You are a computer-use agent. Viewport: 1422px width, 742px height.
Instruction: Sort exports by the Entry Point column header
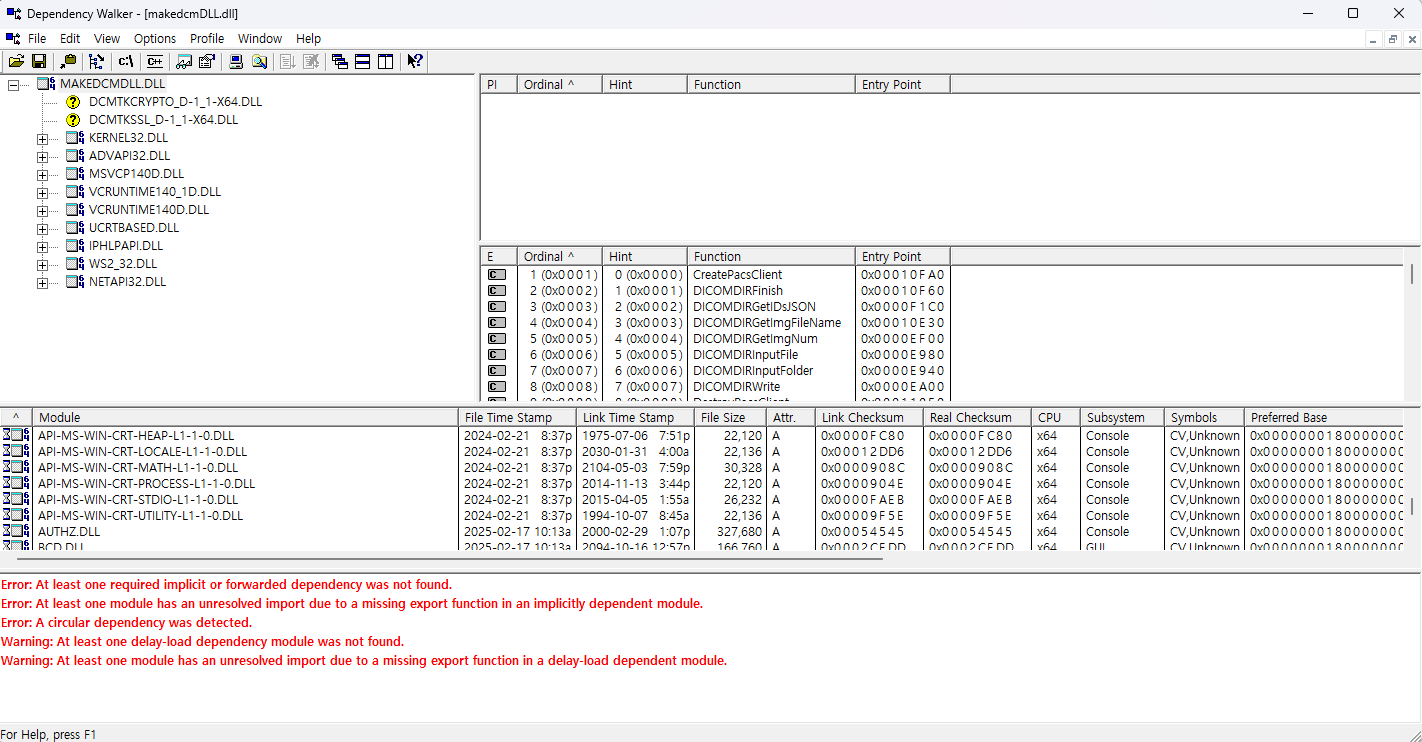coord(902,256)
